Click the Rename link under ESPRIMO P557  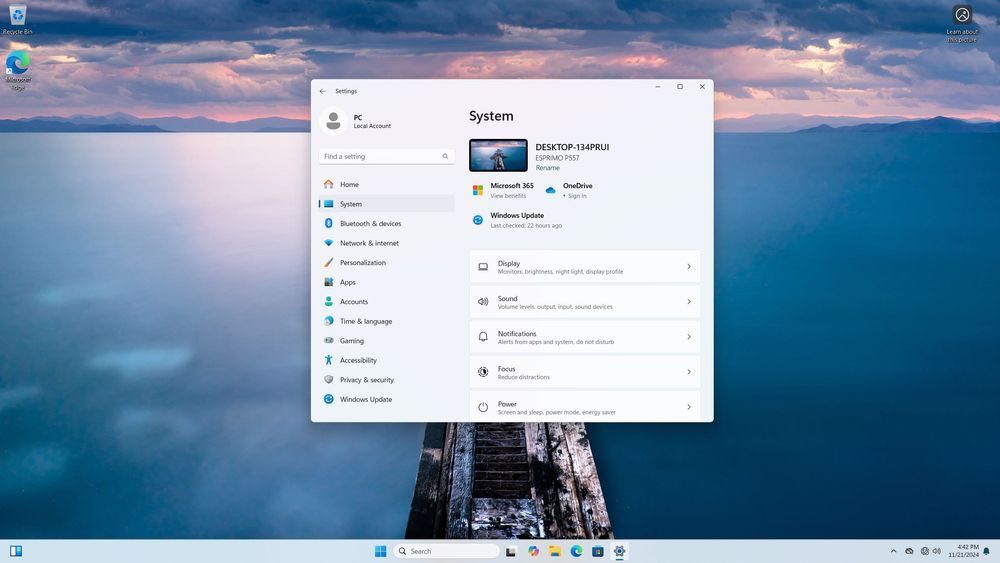coord(547,168)
